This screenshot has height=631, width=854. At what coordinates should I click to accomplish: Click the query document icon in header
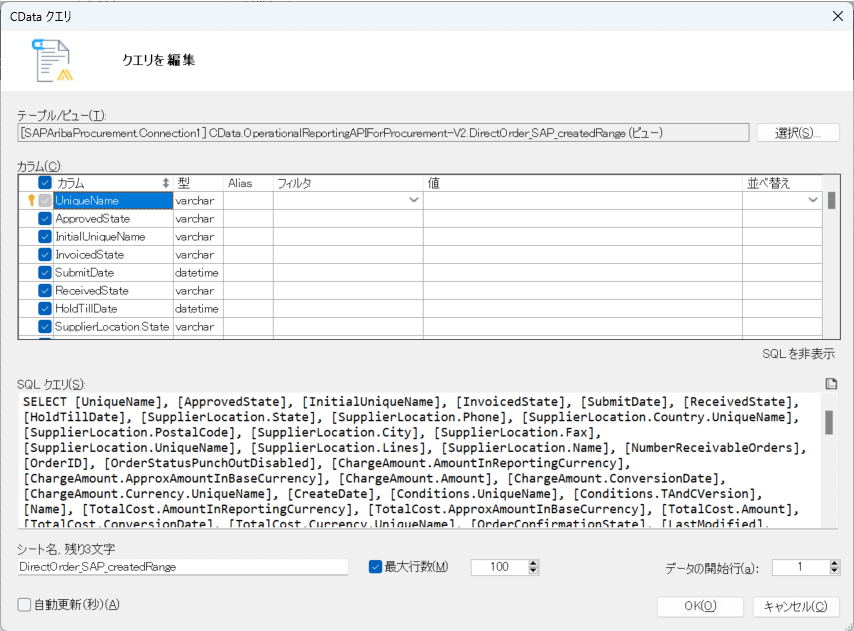coord(53,60)
